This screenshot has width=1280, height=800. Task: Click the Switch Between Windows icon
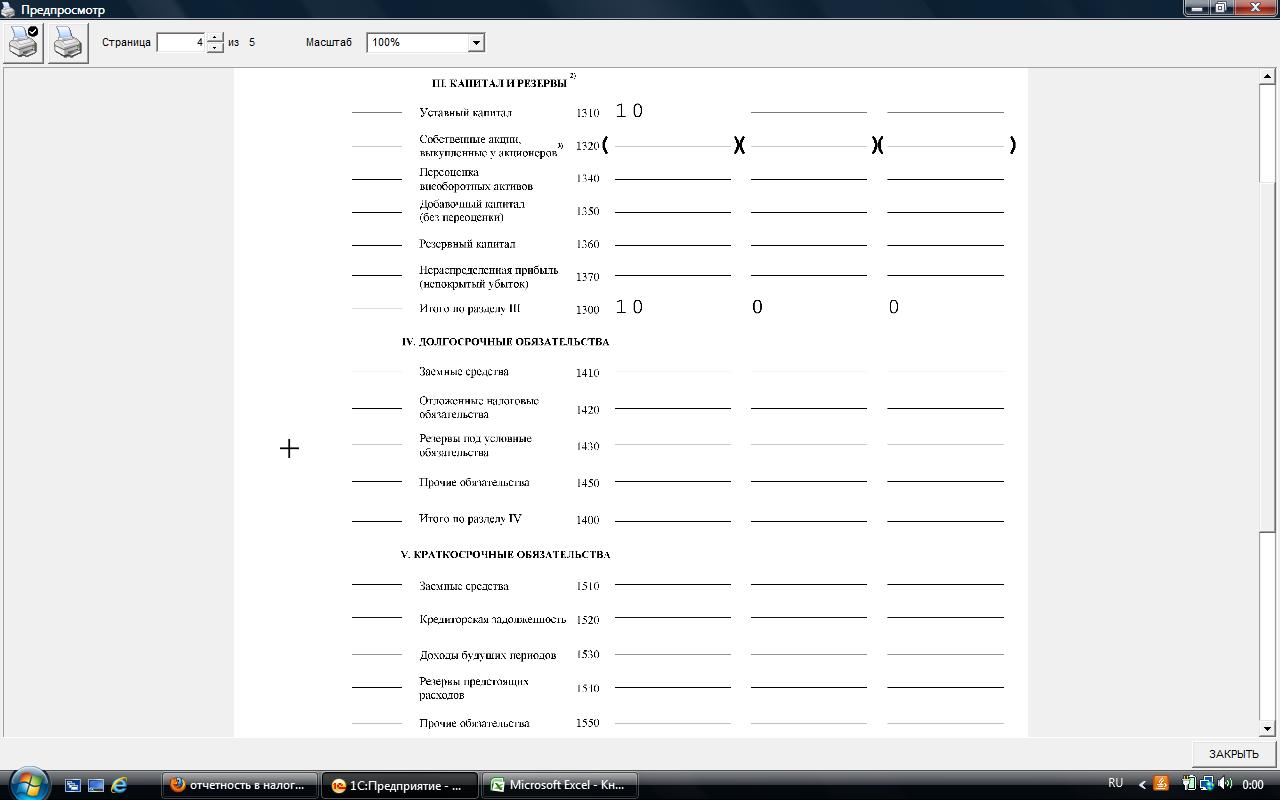(96, 785)
